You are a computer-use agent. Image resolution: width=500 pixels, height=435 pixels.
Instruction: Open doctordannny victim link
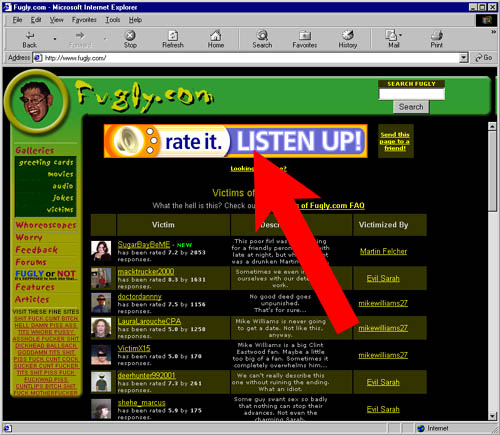[x=139, y=296]
